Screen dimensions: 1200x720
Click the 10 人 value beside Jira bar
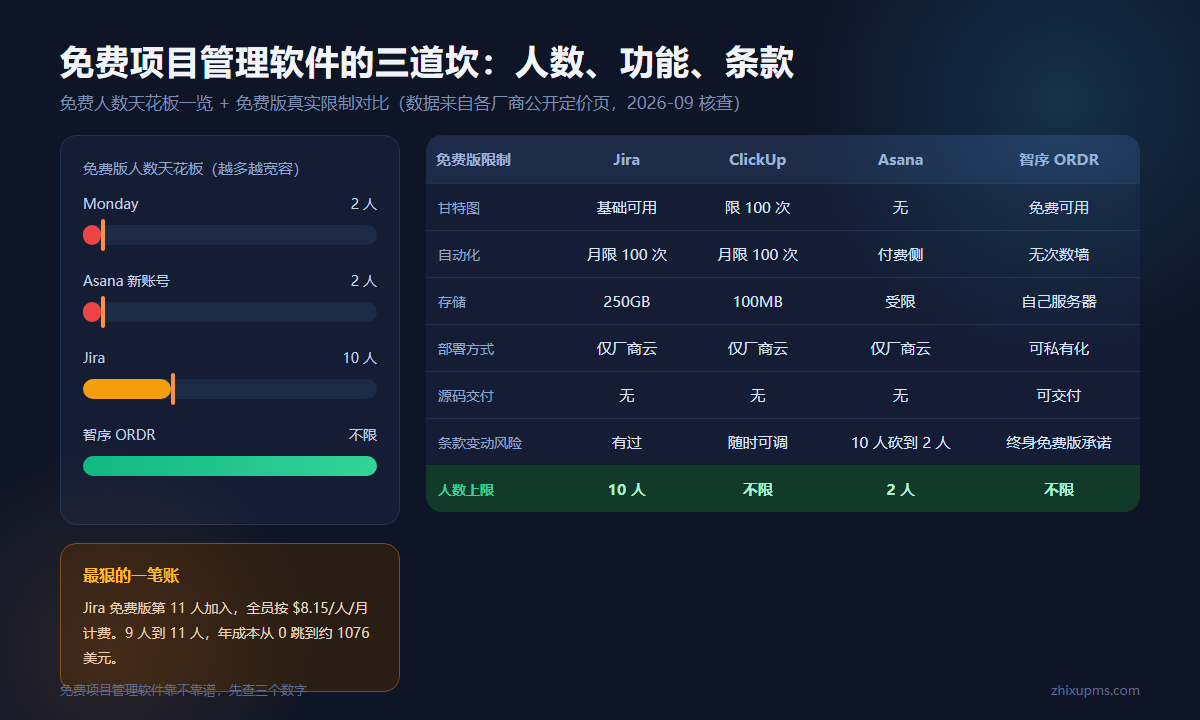360,358
